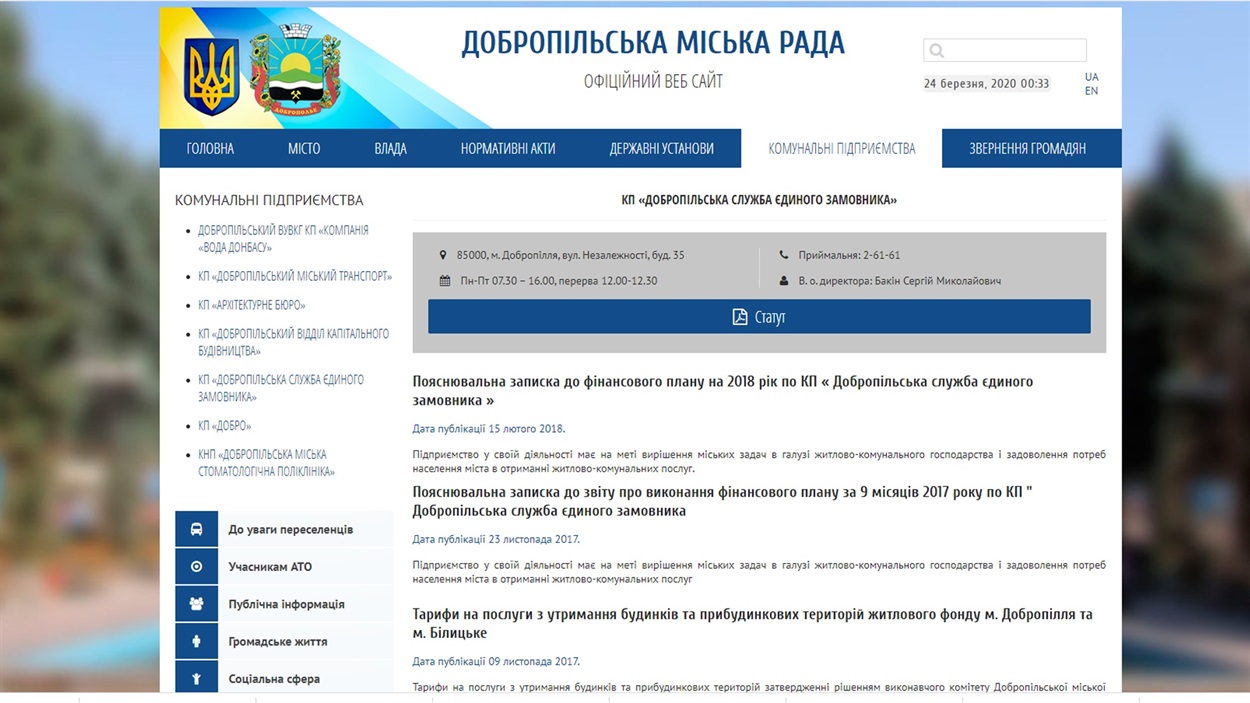The image size is (1250, 703).
Task: Switch site language to EN
Action: point(1091,91)
